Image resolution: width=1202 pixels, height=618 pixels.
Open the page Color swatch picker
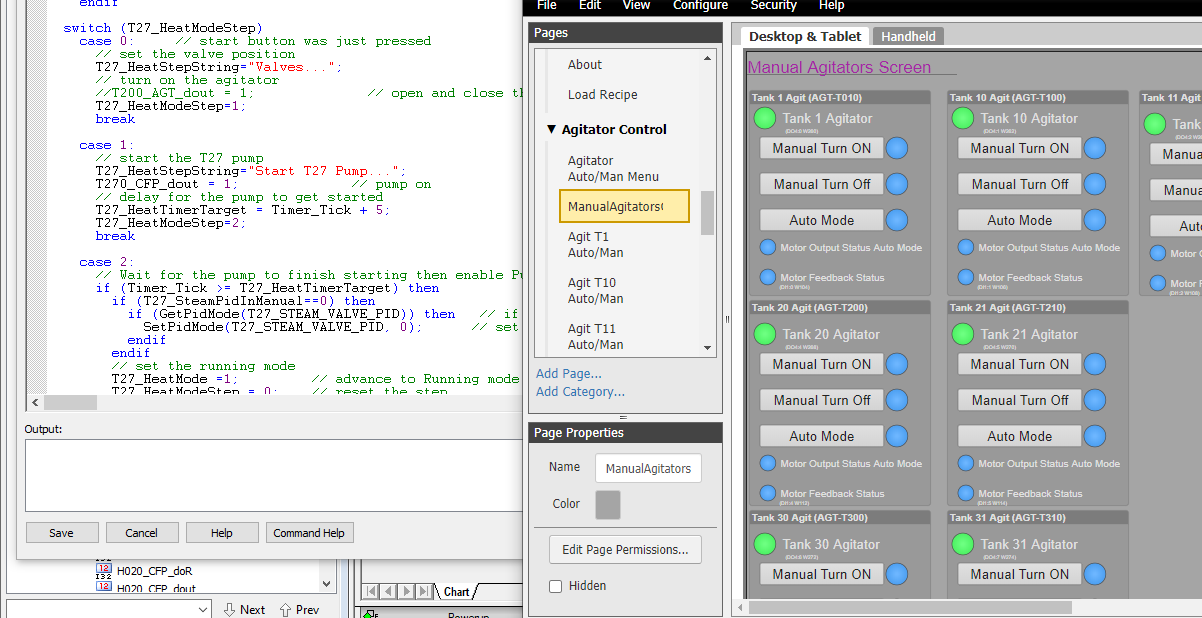point(607,504)
